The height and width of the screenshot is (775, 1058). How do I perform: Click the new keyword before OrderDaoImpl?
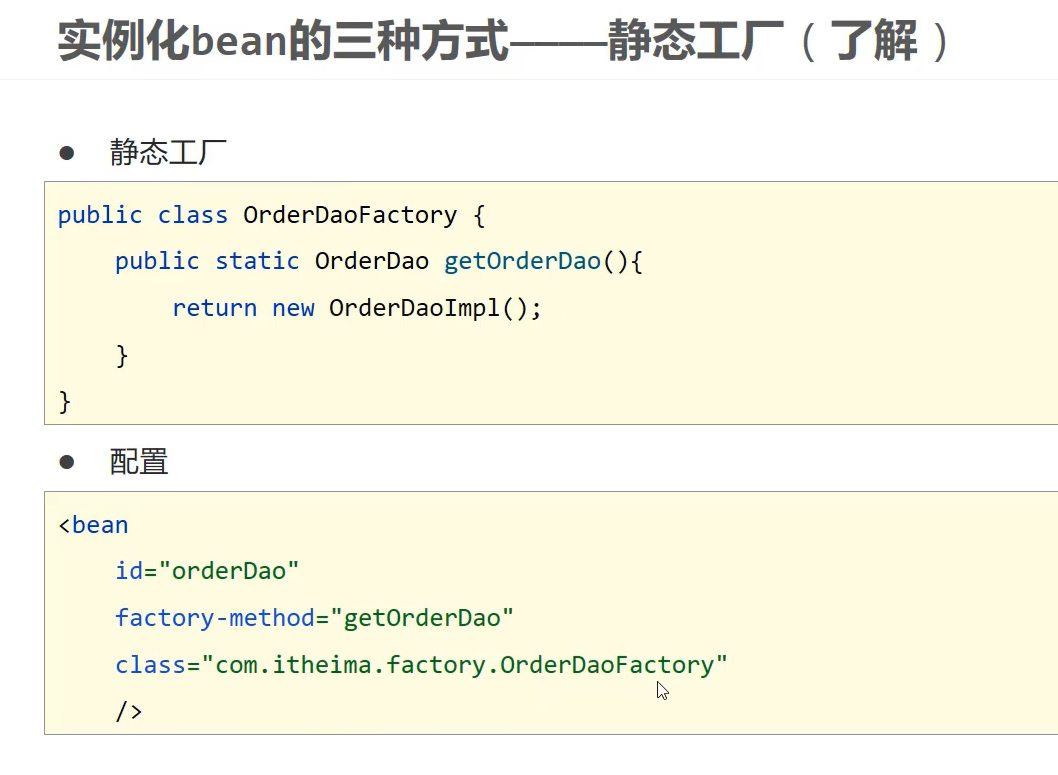[x=293, y=308]
